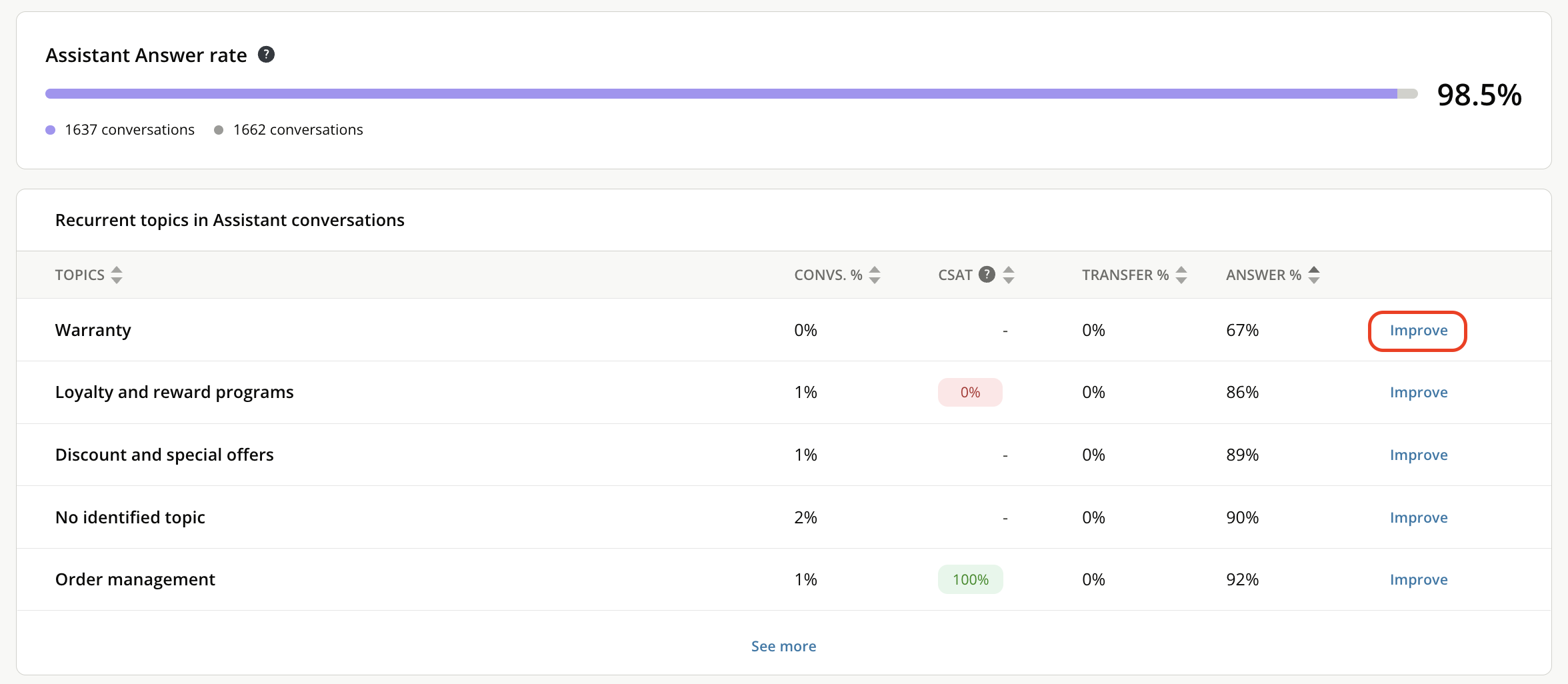
Task: Expand the topics list with See more
Action: point(783,646)
